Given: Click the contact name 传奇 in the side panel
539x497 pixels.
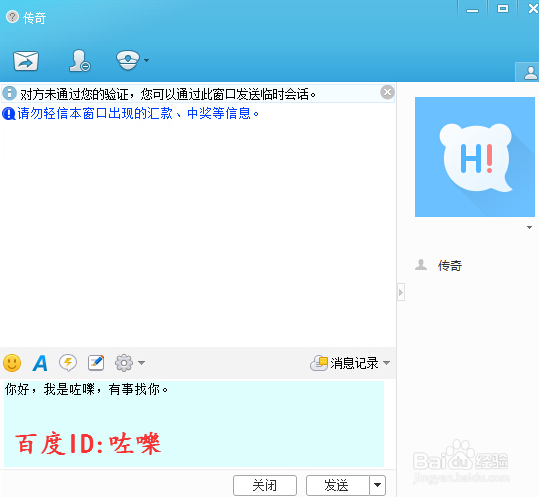Looking at the screenshot, I should pyautogui.click(x=450, y=266).
